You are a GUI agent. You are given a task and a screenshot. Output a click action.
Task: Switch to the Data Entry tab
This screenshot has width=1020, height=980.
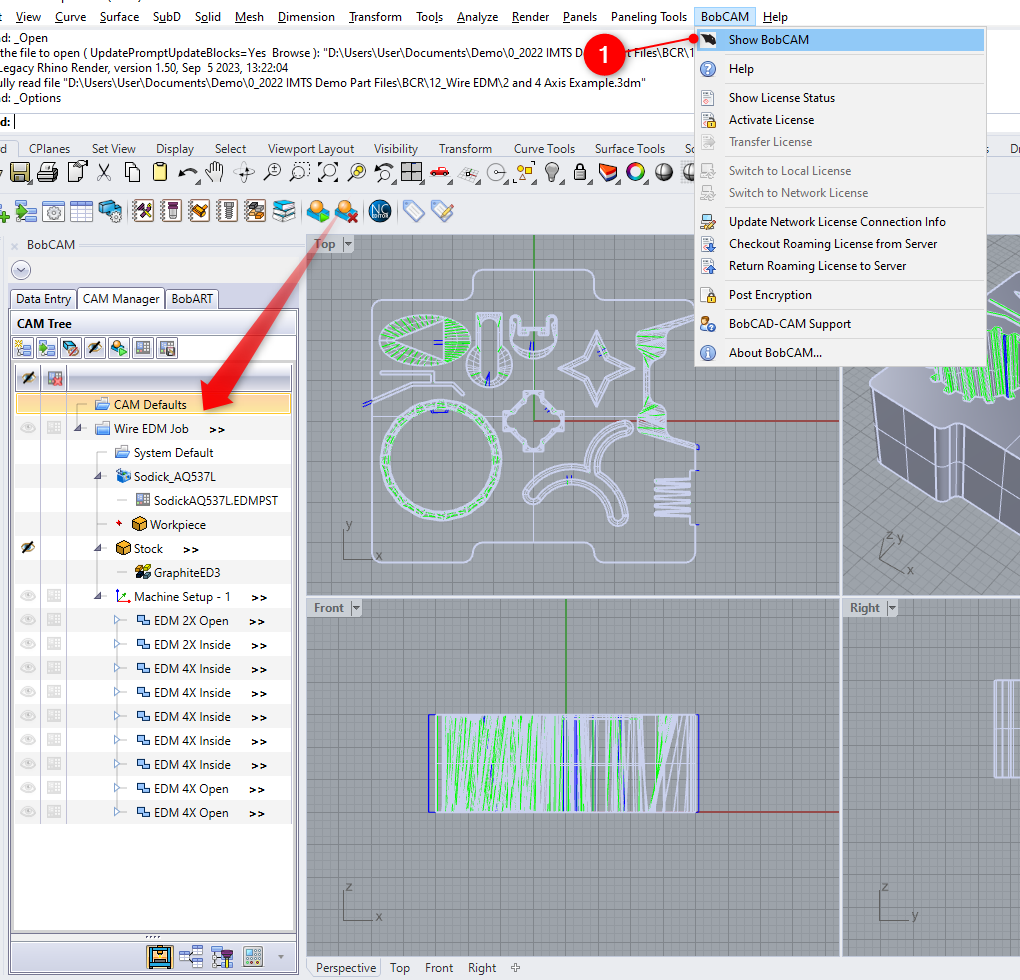[x=44, y=298]
